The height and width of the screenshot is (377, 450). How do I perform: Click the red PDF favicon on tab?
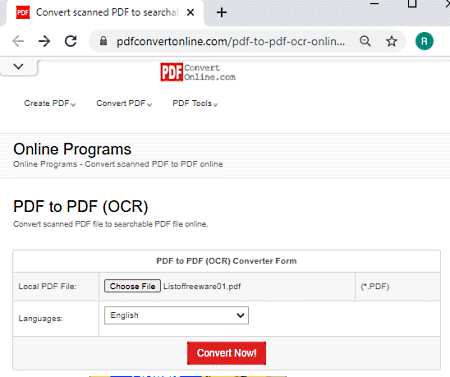pos(23,13)
